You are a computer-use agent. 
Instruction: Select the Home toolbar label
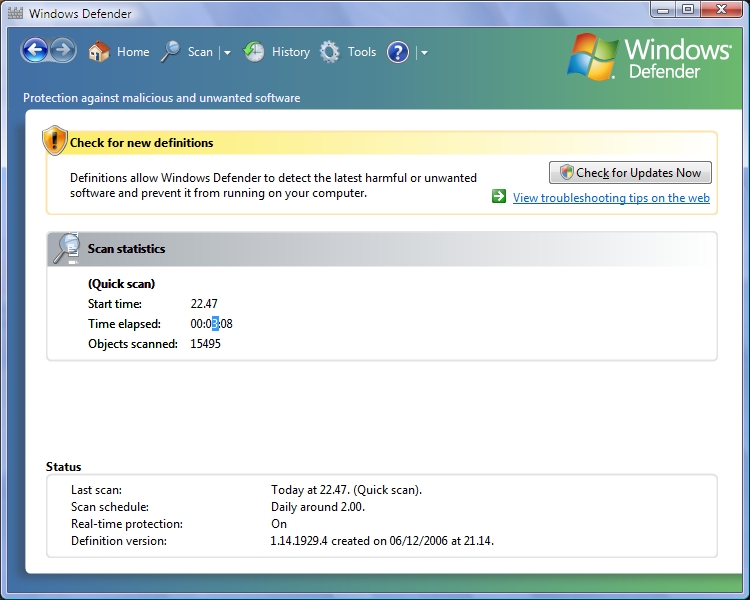click(x=133, y=52)
